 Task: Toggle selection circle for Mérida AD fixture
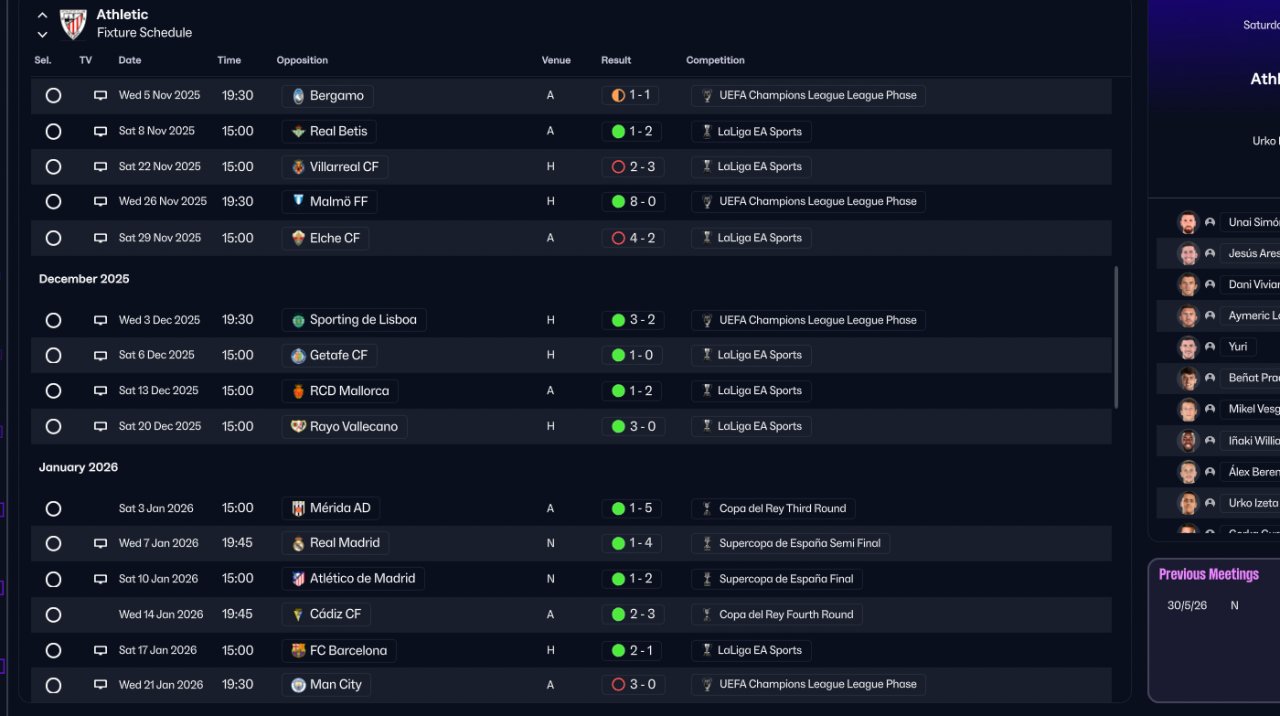point(53,508)
